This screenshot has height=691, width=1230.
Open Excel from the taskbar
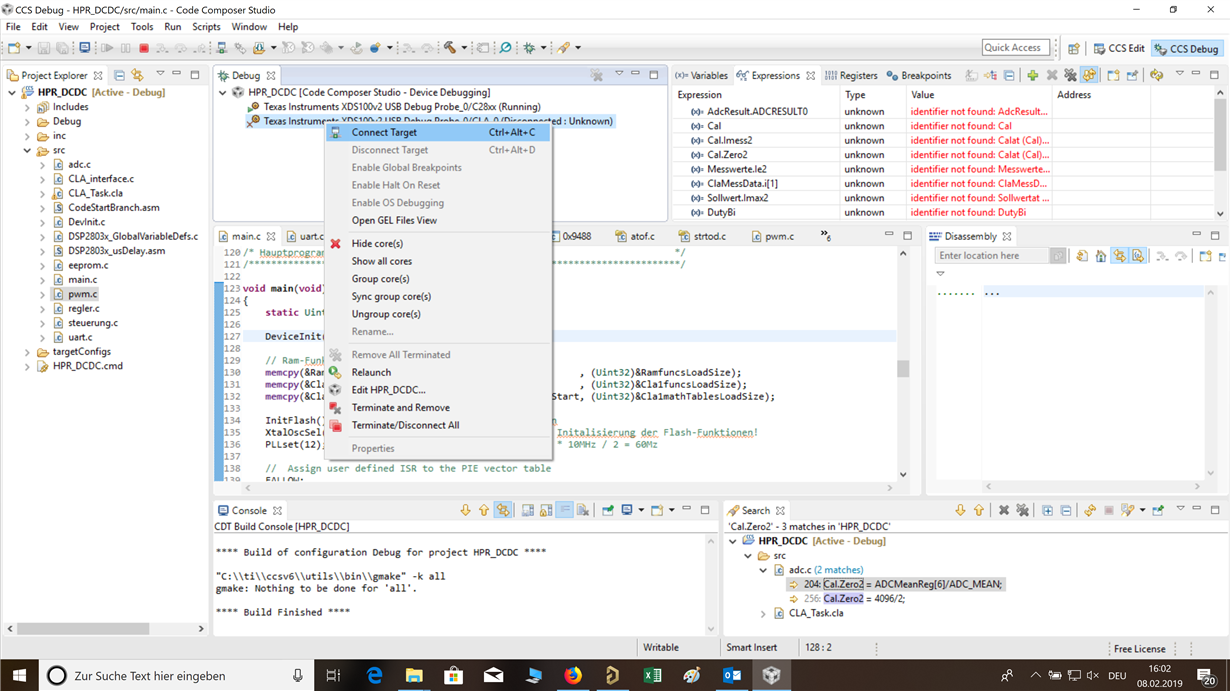(652, 675)
